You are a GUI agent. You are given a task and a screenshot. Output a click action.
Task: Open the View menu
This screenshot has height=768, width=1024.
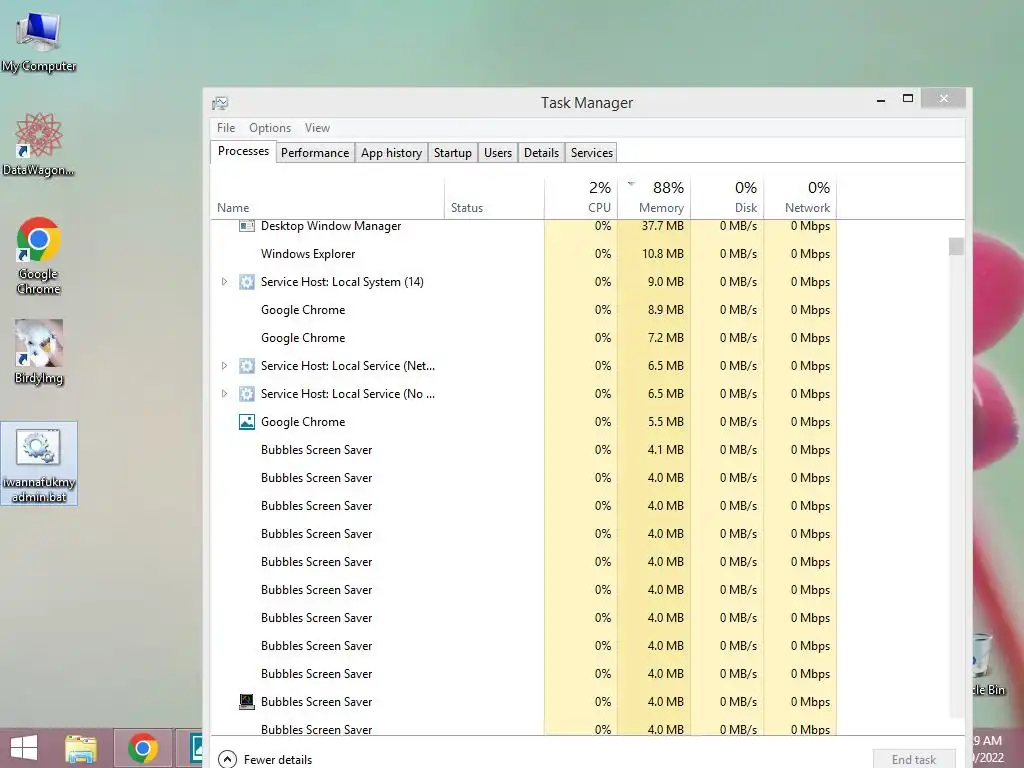317,128
